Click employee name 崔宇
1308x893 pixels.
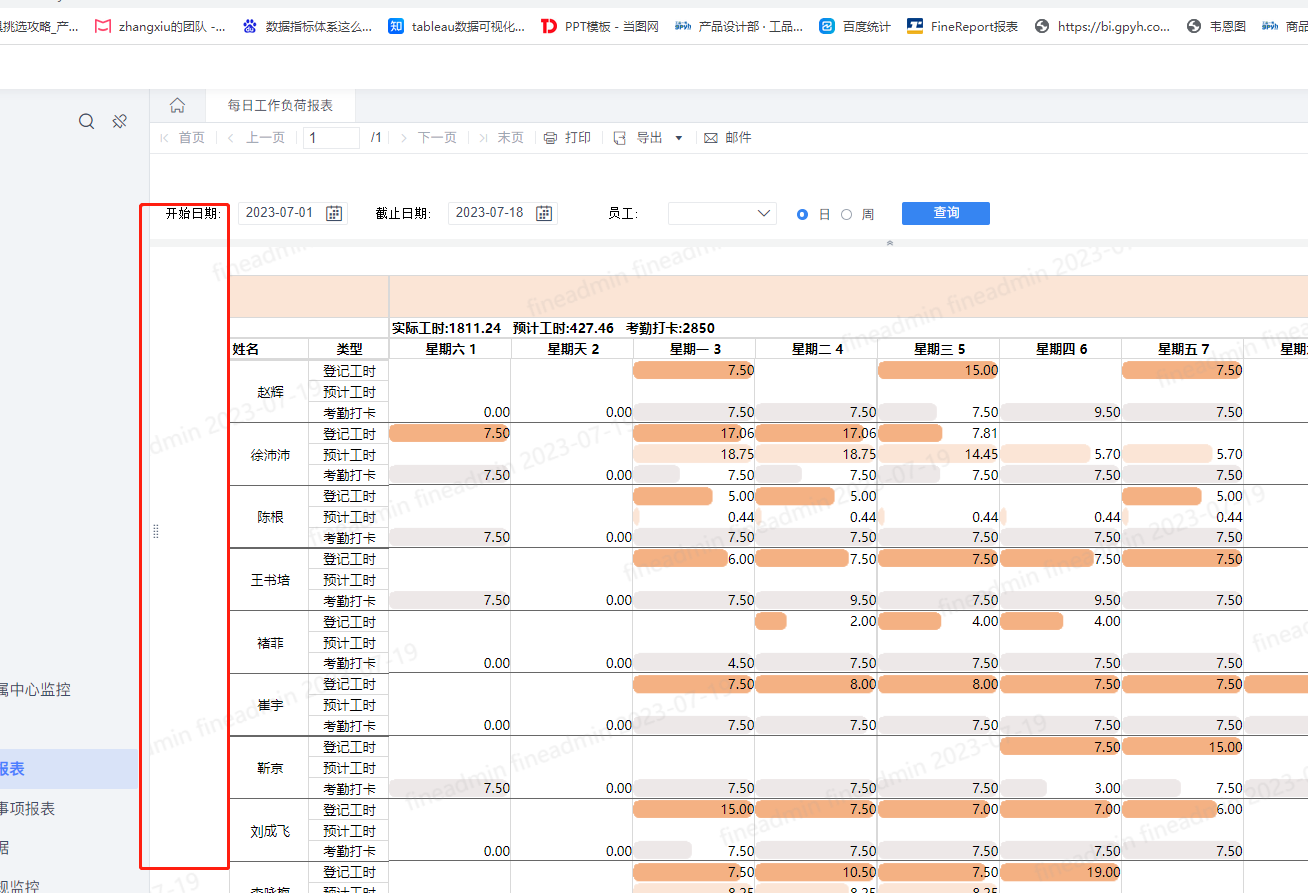[270, 705]
